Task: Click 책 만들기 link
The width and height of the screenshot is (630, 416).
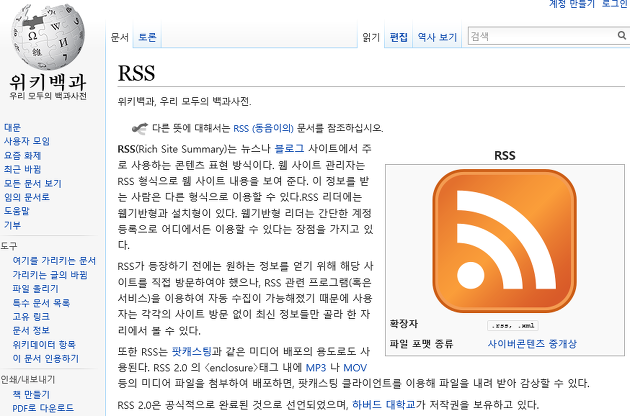Action: click(x=31, y=394)
